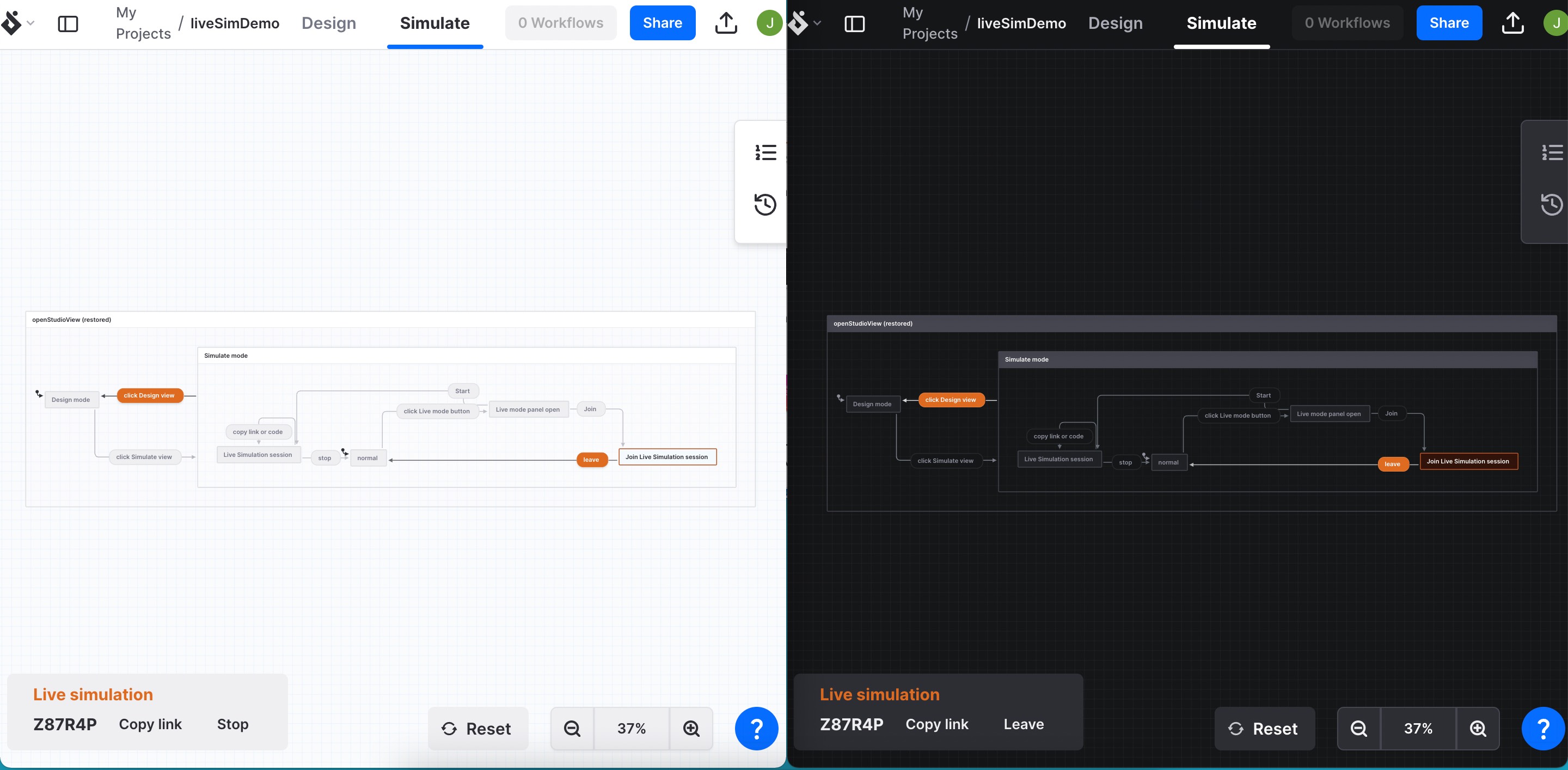Open numbered event list panel in light window
The image size is (1568, 770).
click(x=765, y=152)
